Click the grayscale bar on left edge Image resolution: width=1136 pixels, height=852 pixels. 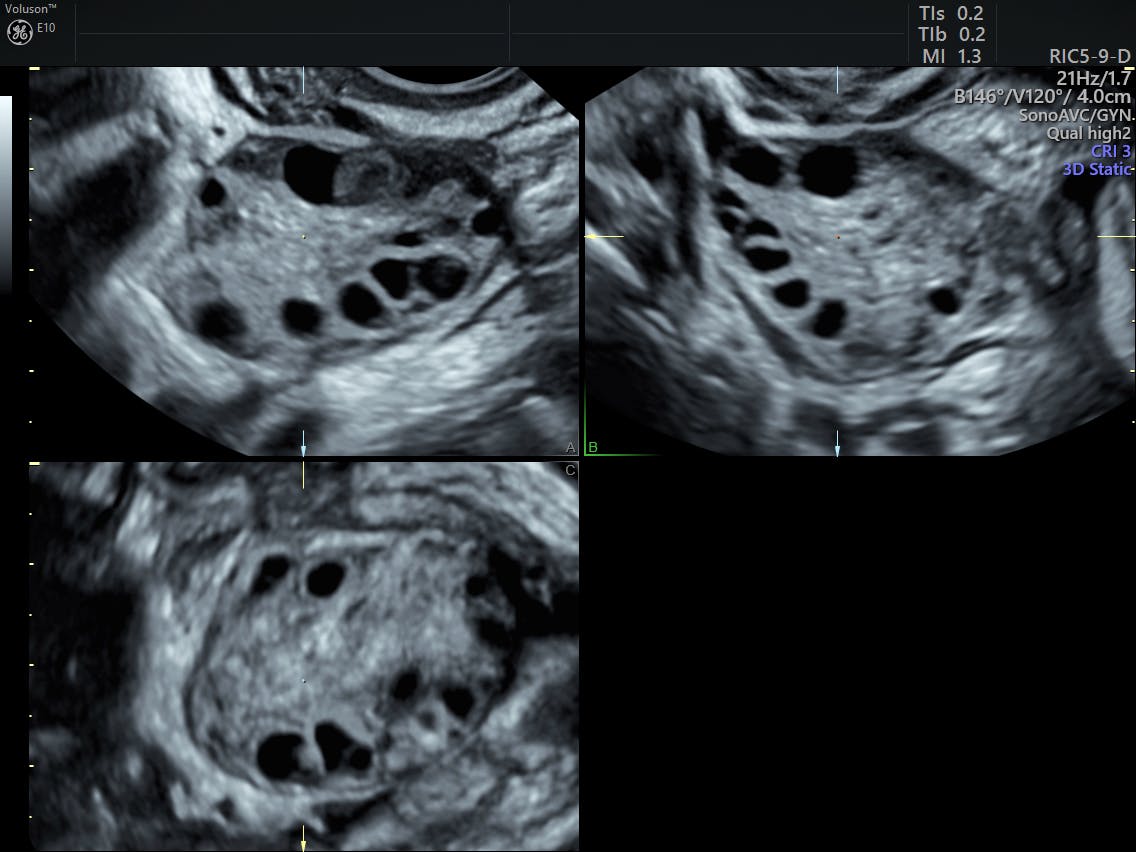click(6, 190)
